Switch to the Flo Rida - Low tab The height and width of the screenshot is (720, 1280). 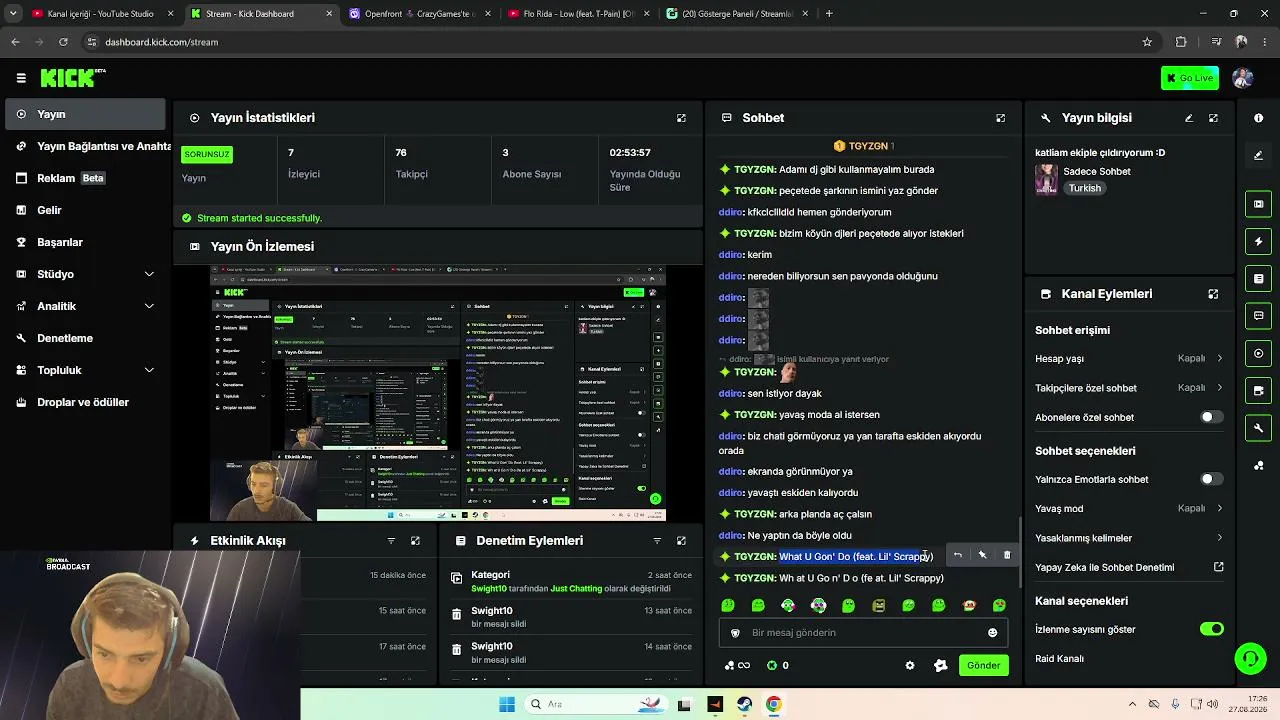pos(577,14)
